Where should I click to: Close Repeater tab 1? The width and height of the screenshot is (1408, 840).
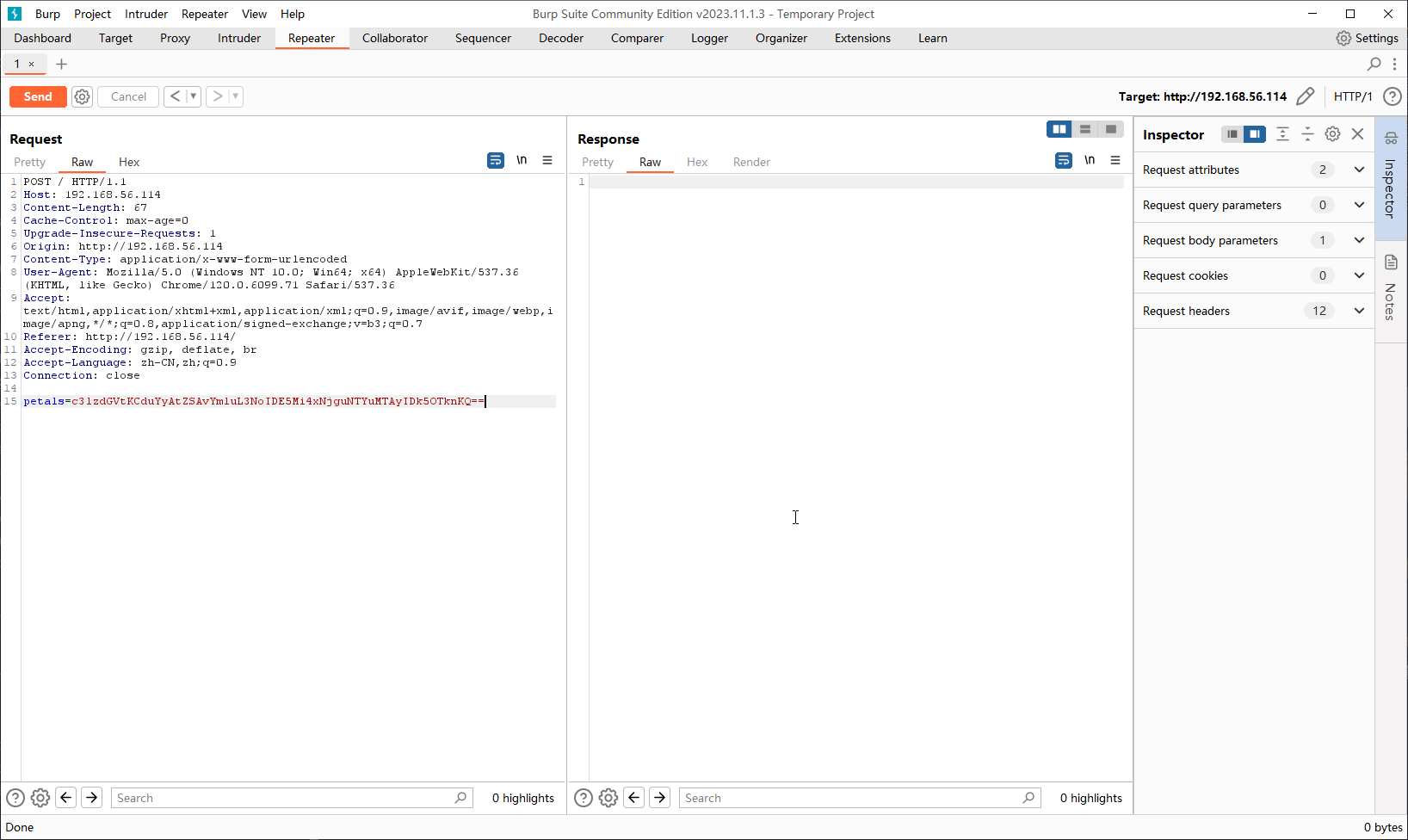point(32,64)
